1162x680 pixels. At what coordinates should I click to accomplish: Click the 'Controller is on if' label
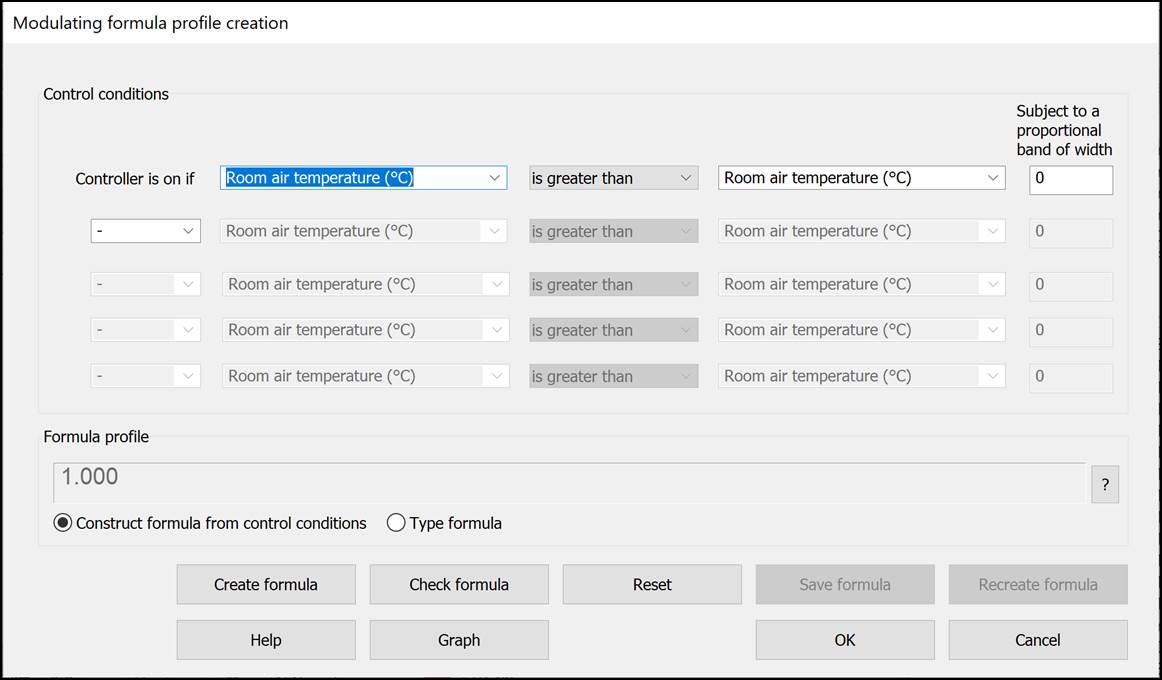pyautogui.click(x=135, y=179)
